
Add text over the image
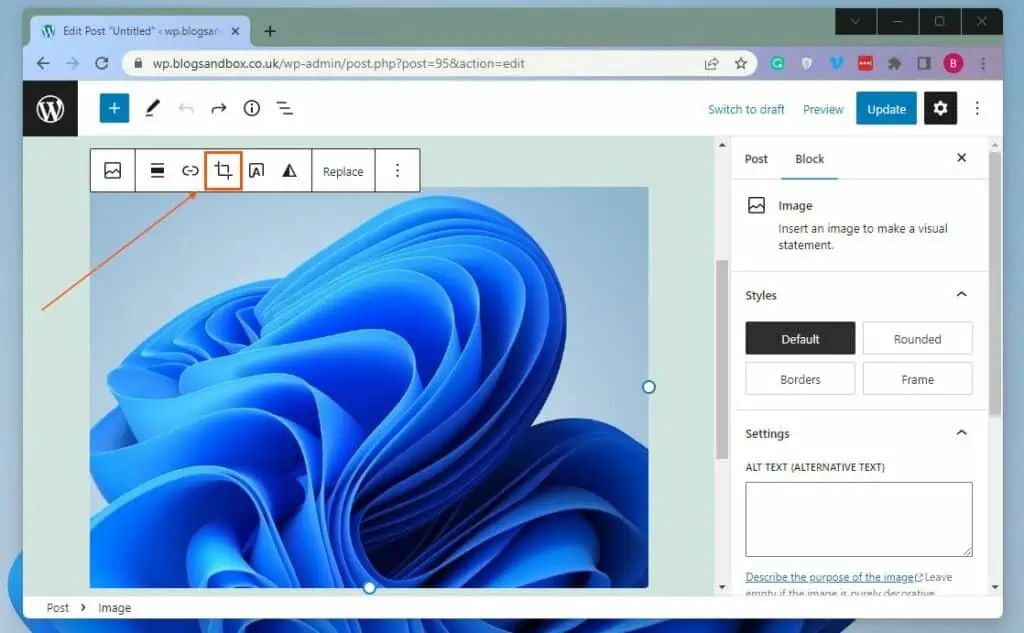click(257, 170)
